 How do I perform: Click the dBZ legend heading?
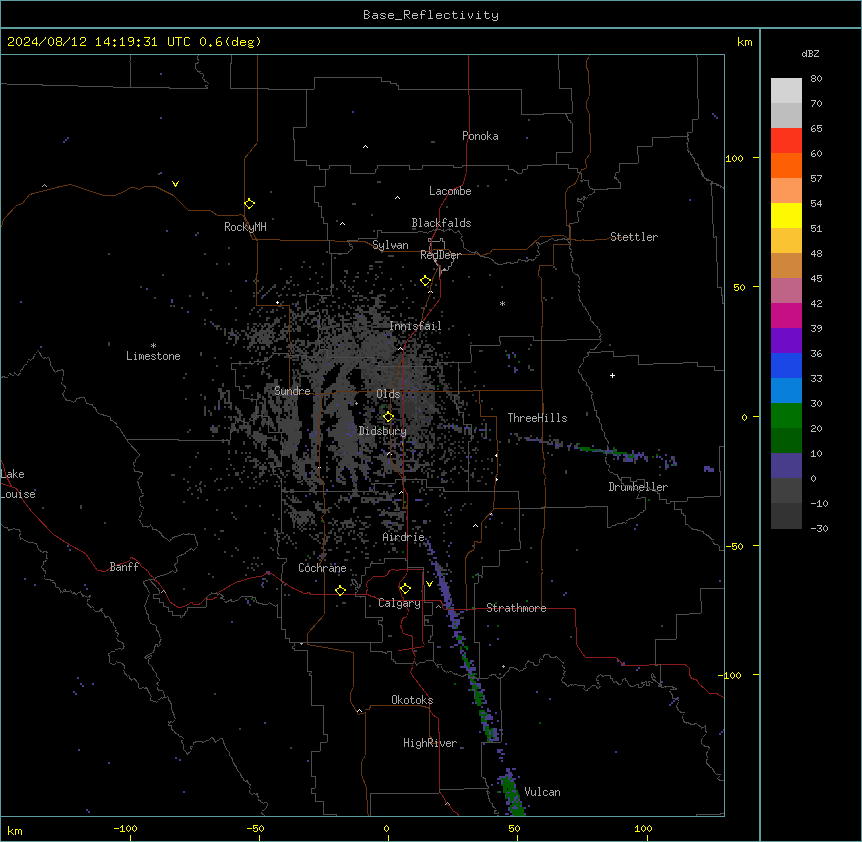coord(810,53)
